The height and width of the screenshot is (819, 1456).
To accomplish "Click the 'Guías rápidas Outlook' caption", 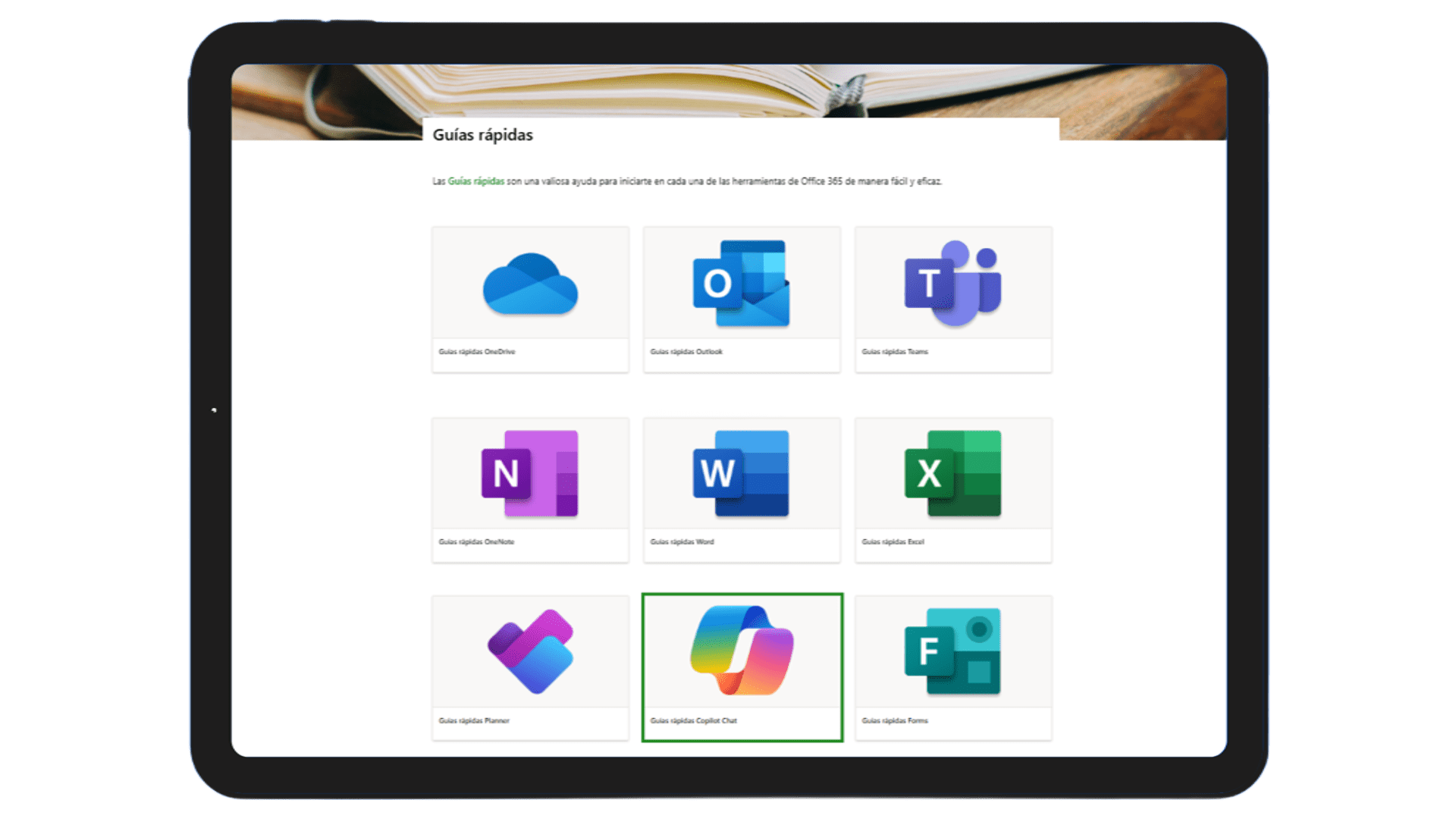I will coord(686,352).
